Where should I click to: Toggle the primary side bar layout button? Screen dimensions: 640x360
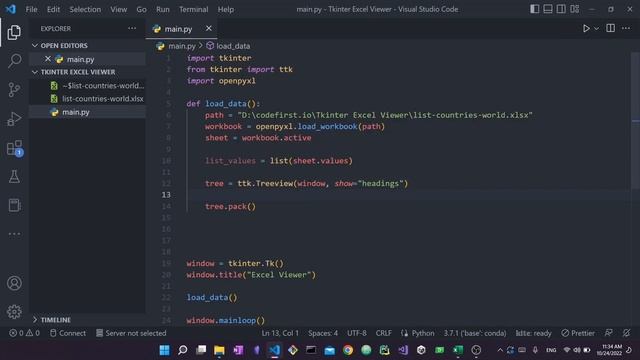[x=534, y=9]
